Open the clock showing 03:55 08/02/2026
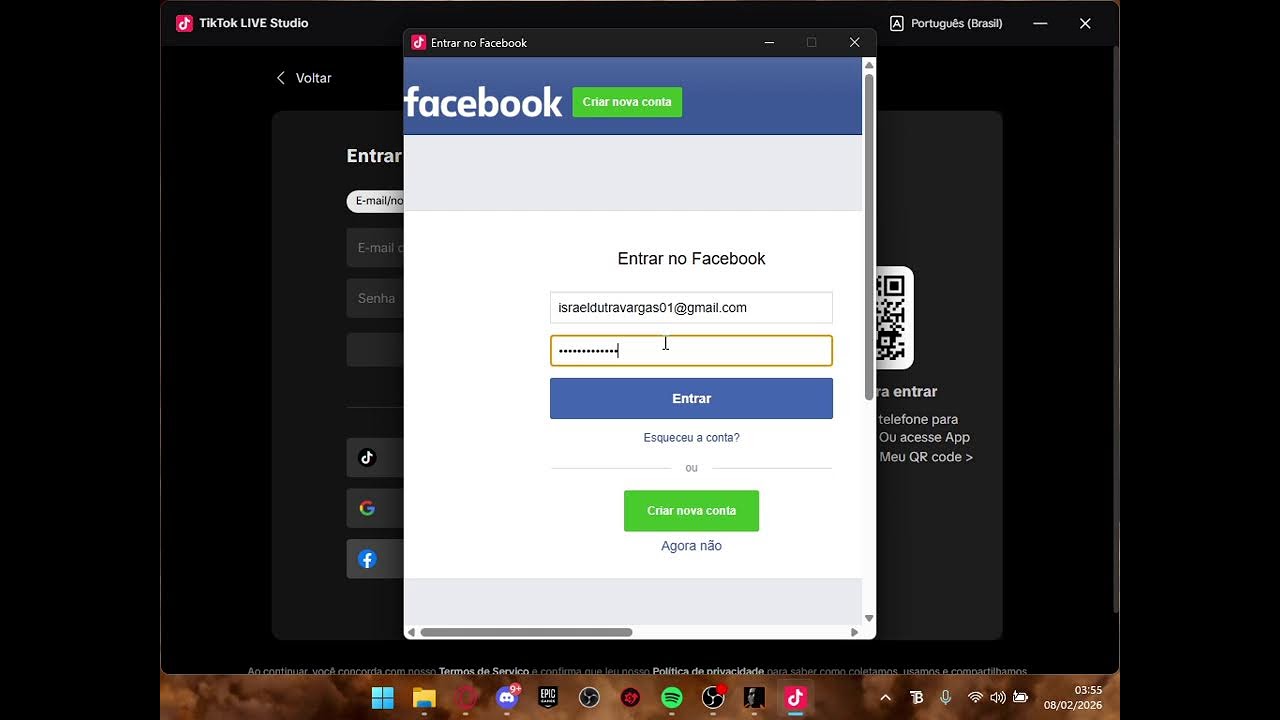This screenshot has width=1280, height=720. (1074, 698)
